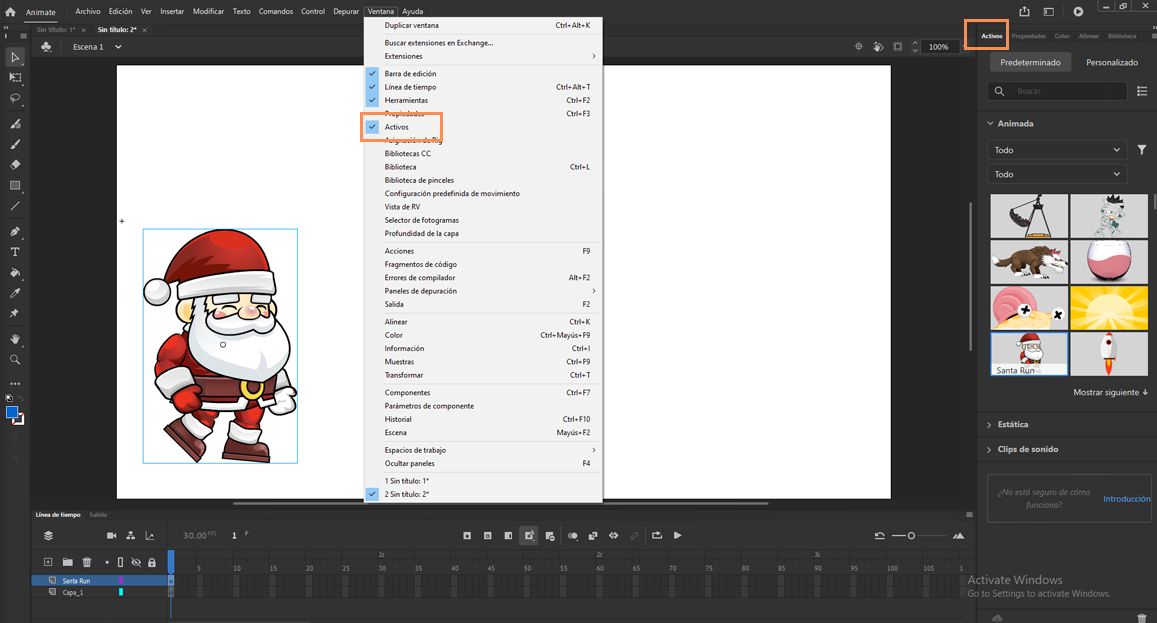Open the Ayuda menu
This screenshot has width=1157, height=623.
click(412, 11)
